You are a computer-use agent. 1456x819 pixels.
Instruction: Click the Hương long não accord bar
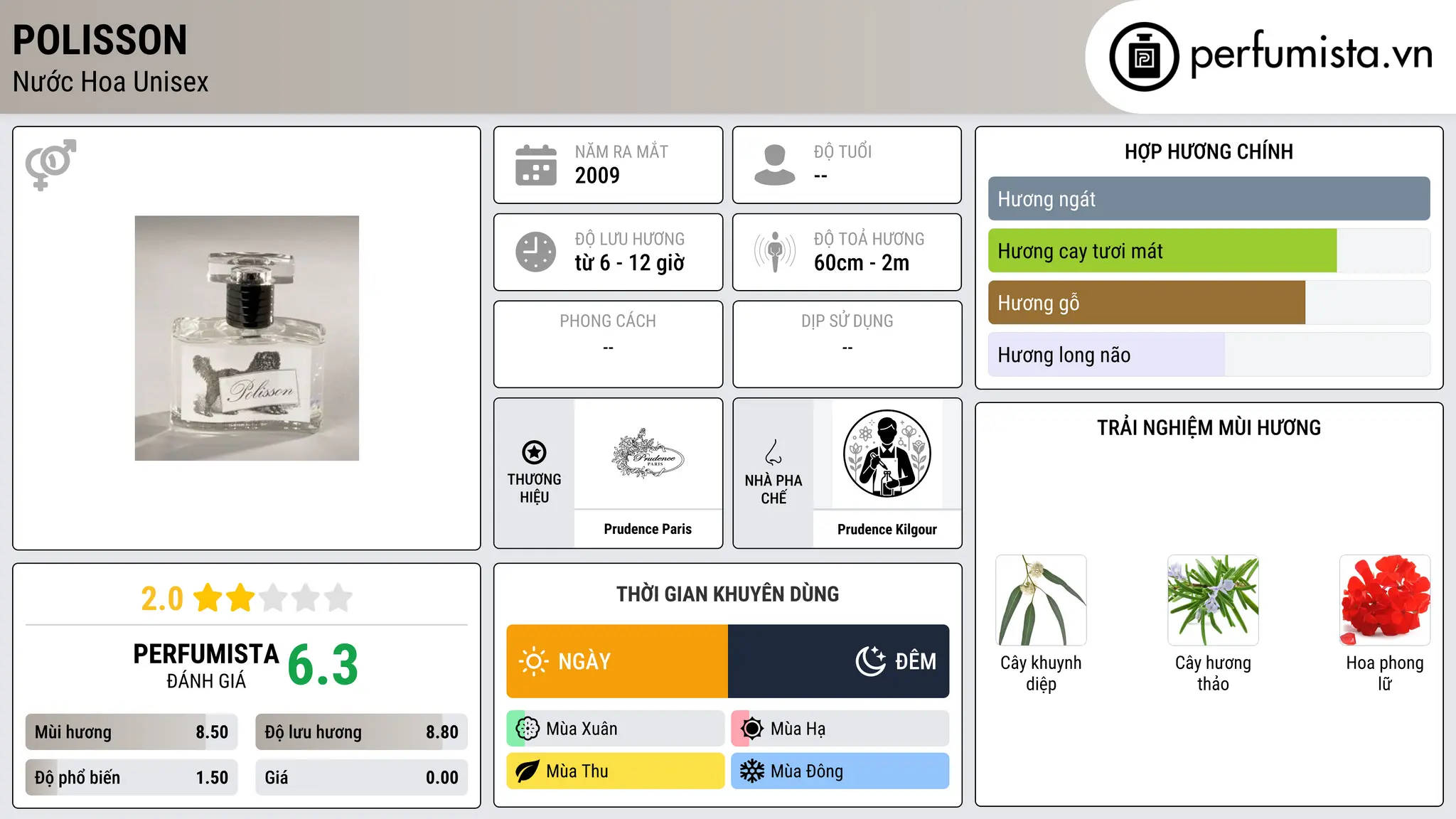pyautogui.click(x=1209, y=355)
